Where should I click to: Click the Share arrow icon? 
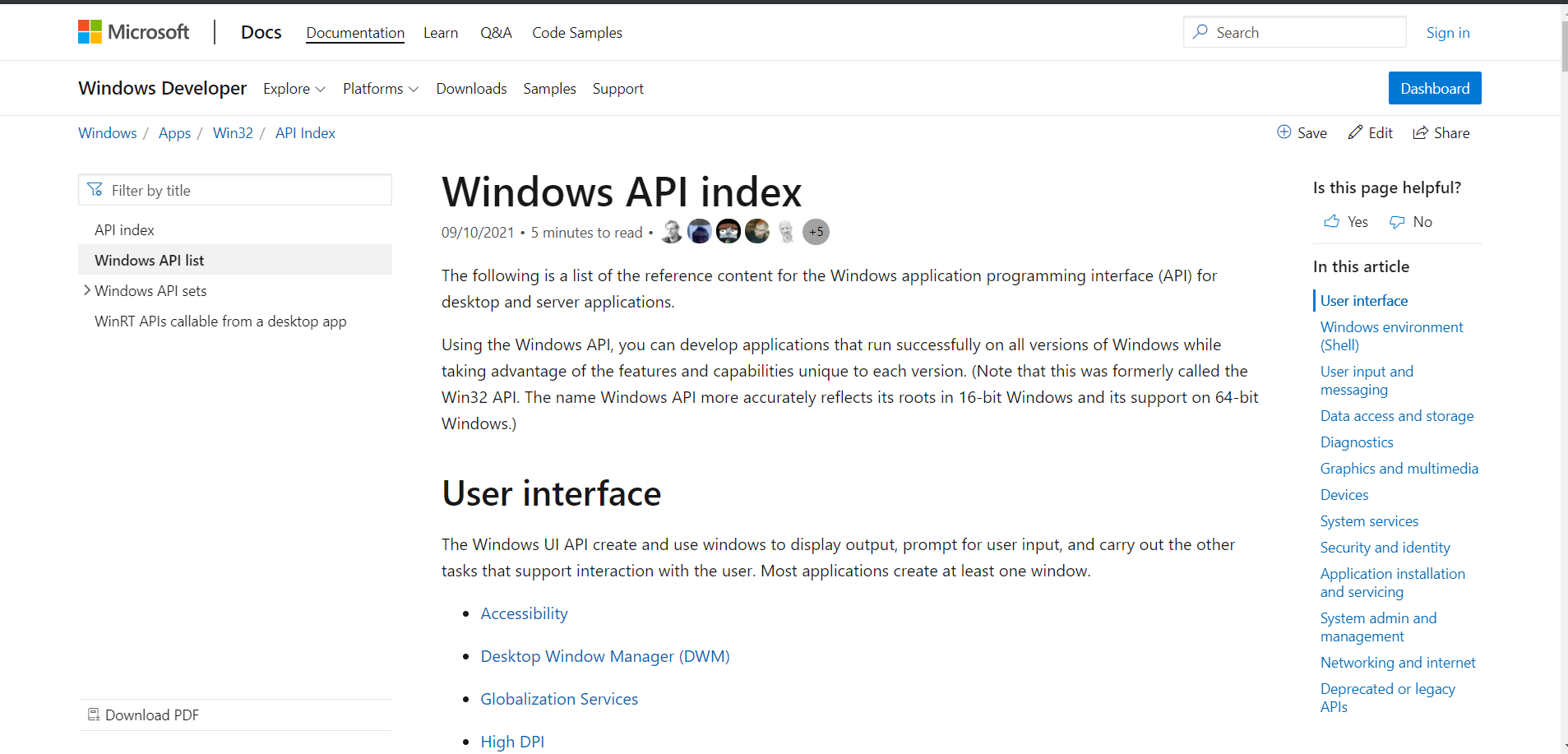point(1420,132)
